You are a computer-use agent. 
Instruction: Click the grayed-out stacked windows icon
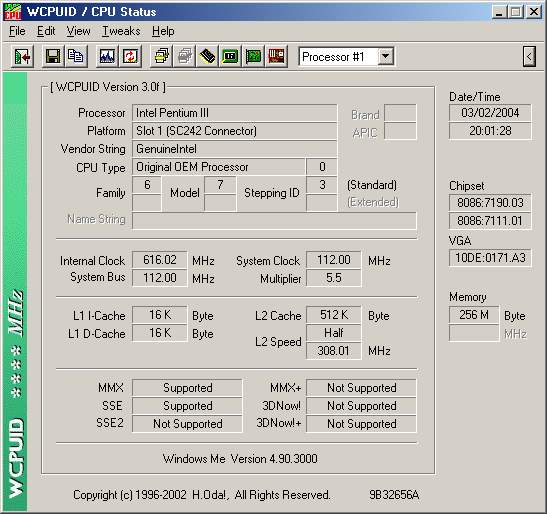coord(185,56)
